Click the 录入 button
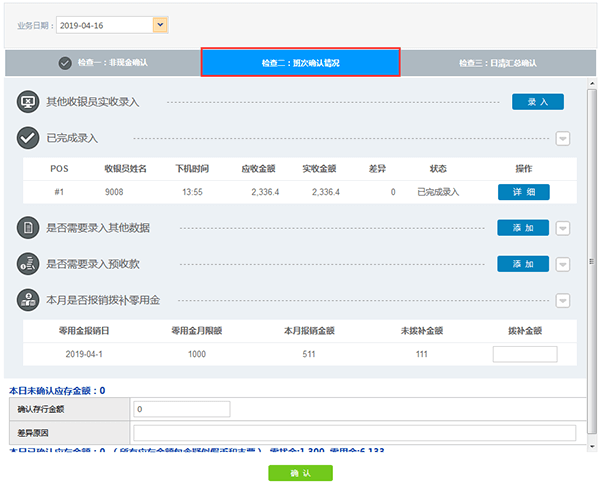 click(x=538, y=102)
